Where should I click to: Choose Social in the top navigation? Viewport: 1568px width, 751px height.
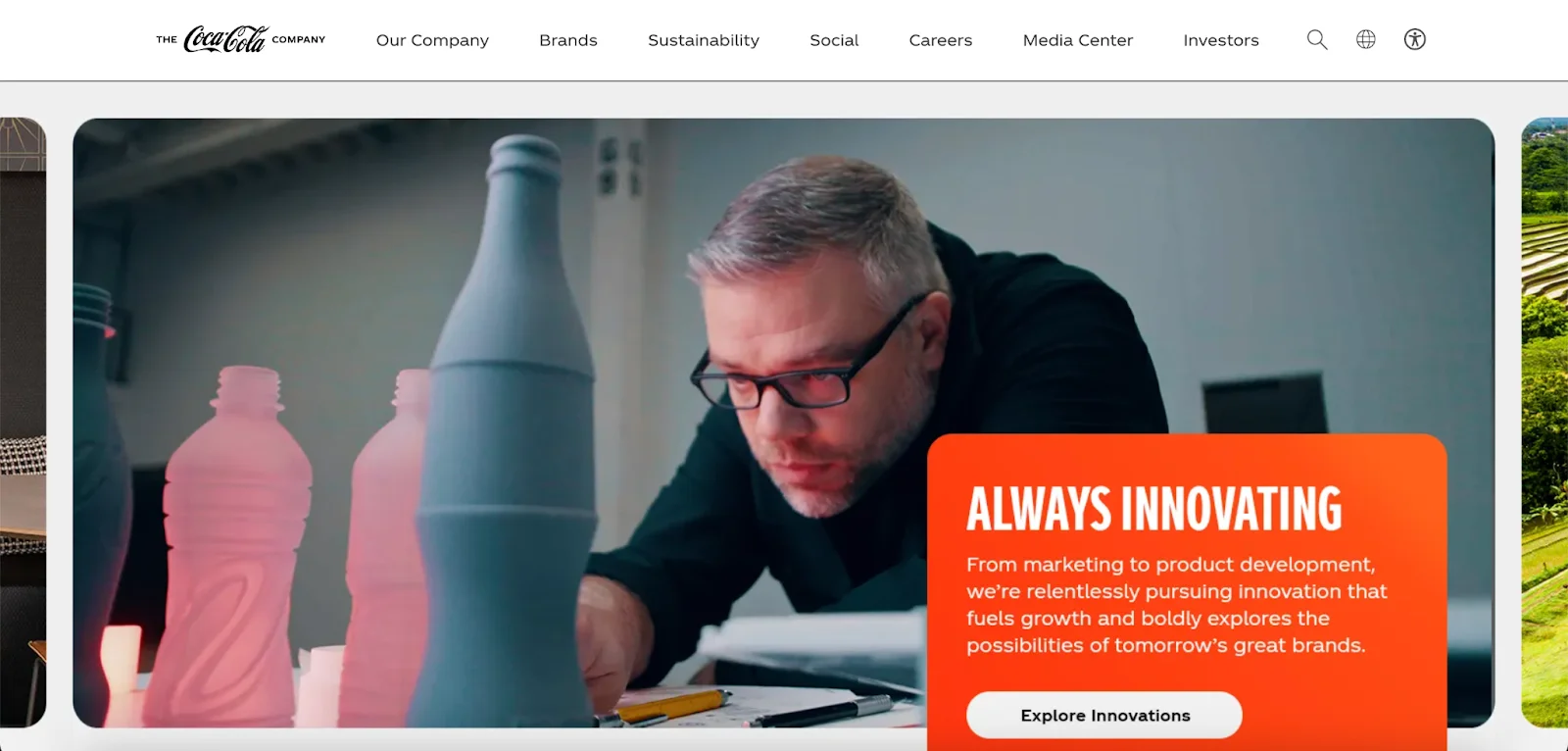(834, 40)
